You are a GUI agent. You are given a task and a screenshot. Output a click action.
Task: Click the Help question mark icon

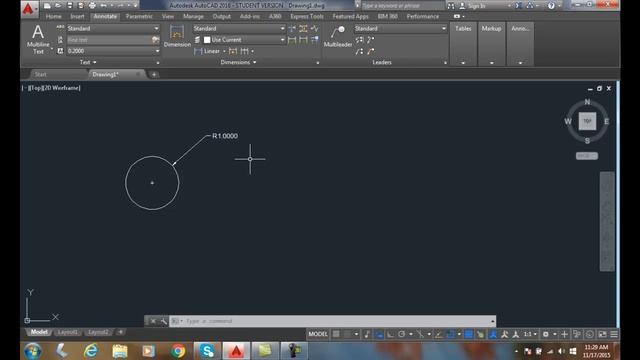pos(551,6)
